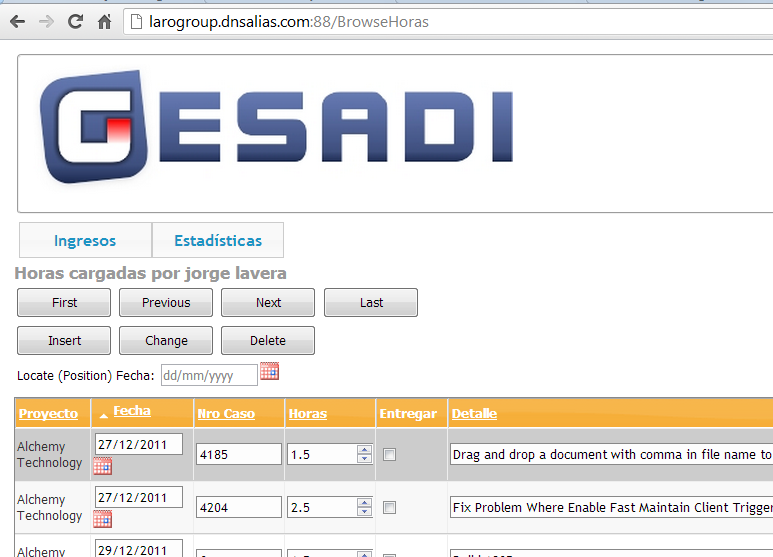Sort by the Horas column header
The width and height of the screenshot is (773, 557).
point(308,414)
